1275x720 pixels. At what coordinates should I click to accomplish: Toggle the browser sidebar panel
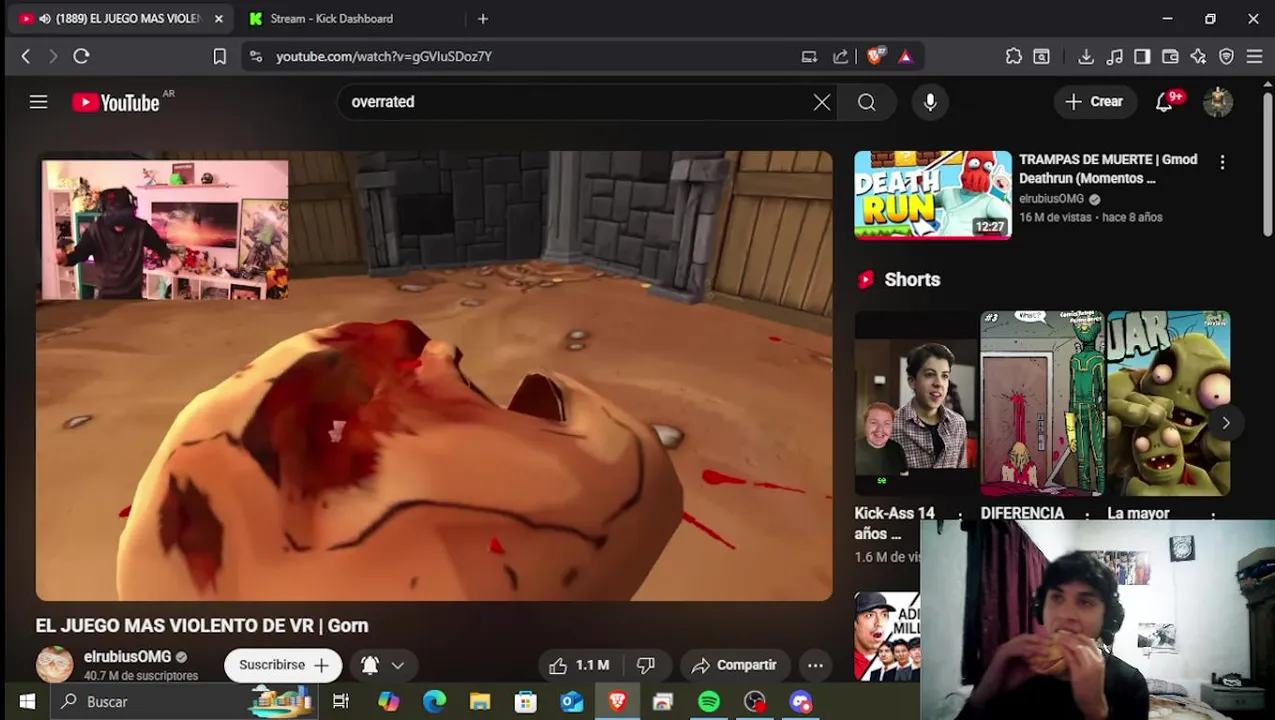pyautogui.click(x=1142, y=56)
